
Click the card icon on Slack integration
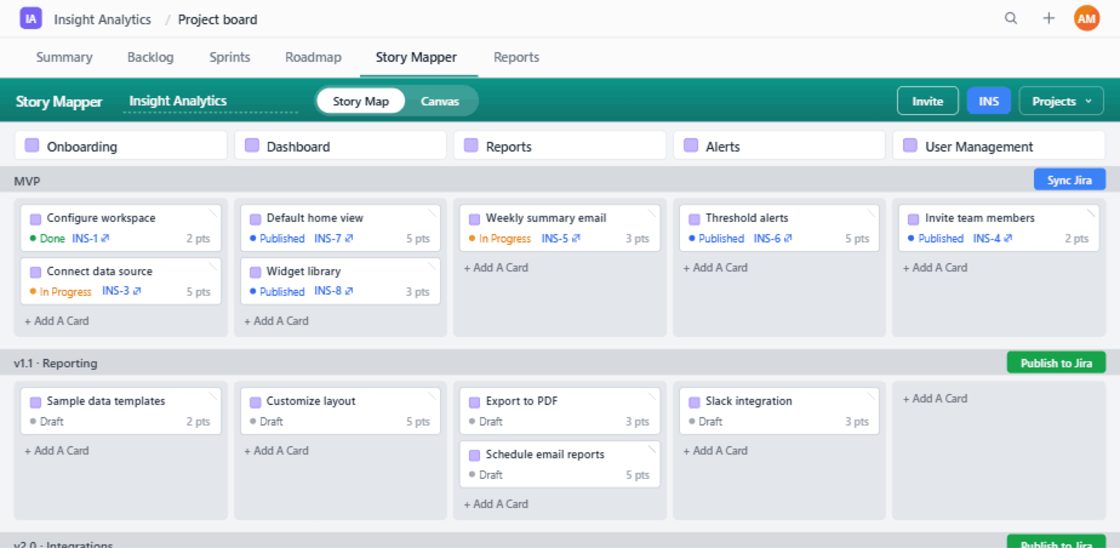(694, 402)
